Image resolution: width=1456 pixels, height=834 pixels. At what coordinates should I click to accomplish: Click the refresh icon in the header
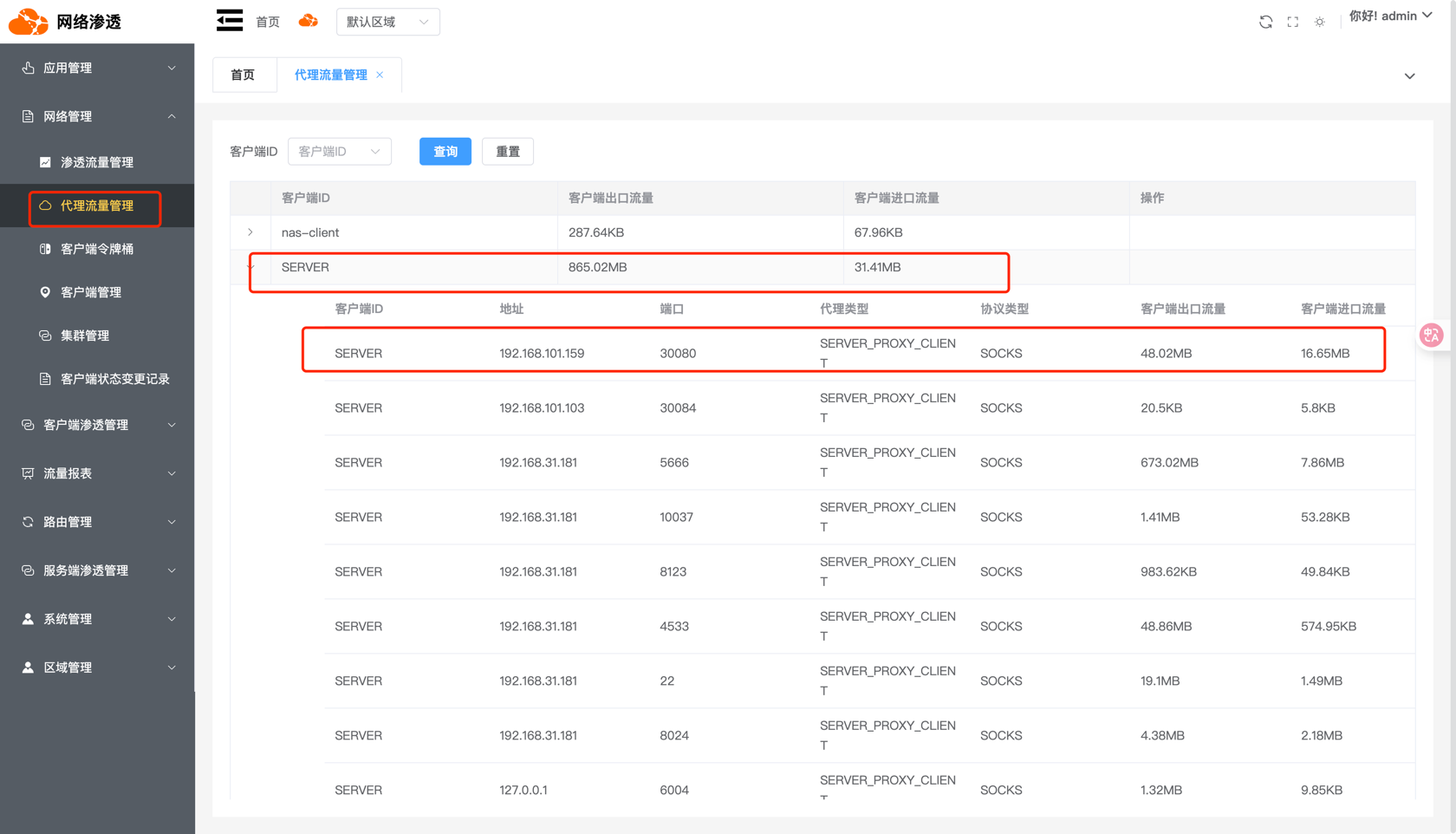(x=1265, y=22)
